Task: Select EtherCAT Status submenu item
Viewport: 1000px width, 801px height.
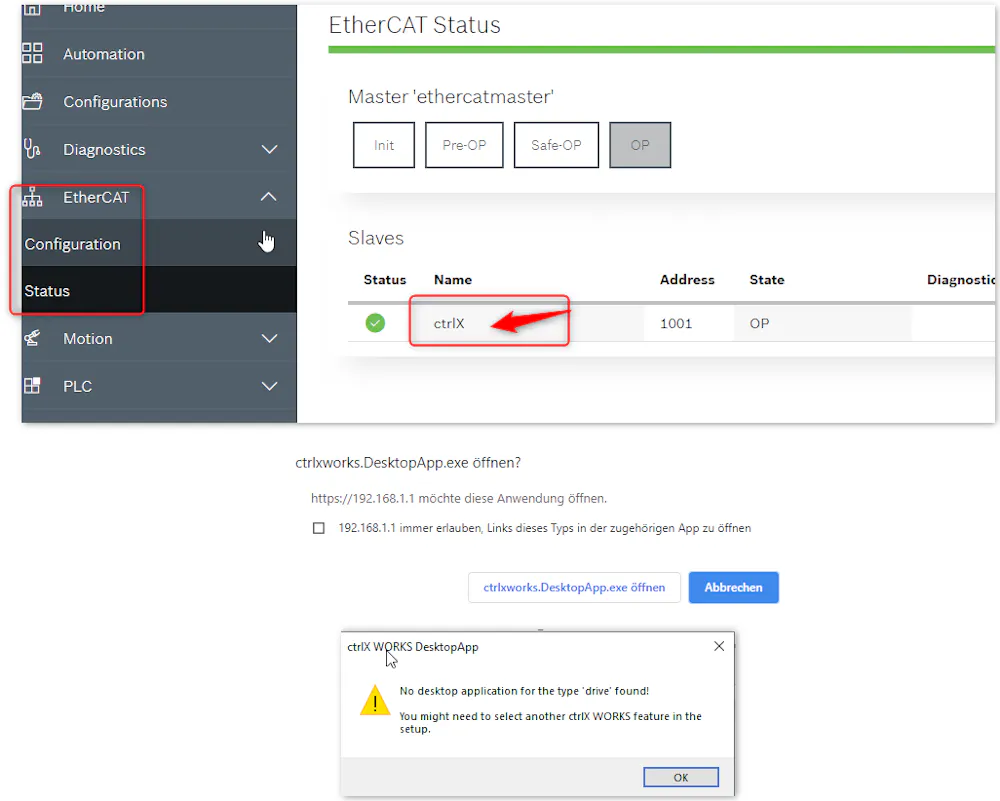Action: coord(159,290)
